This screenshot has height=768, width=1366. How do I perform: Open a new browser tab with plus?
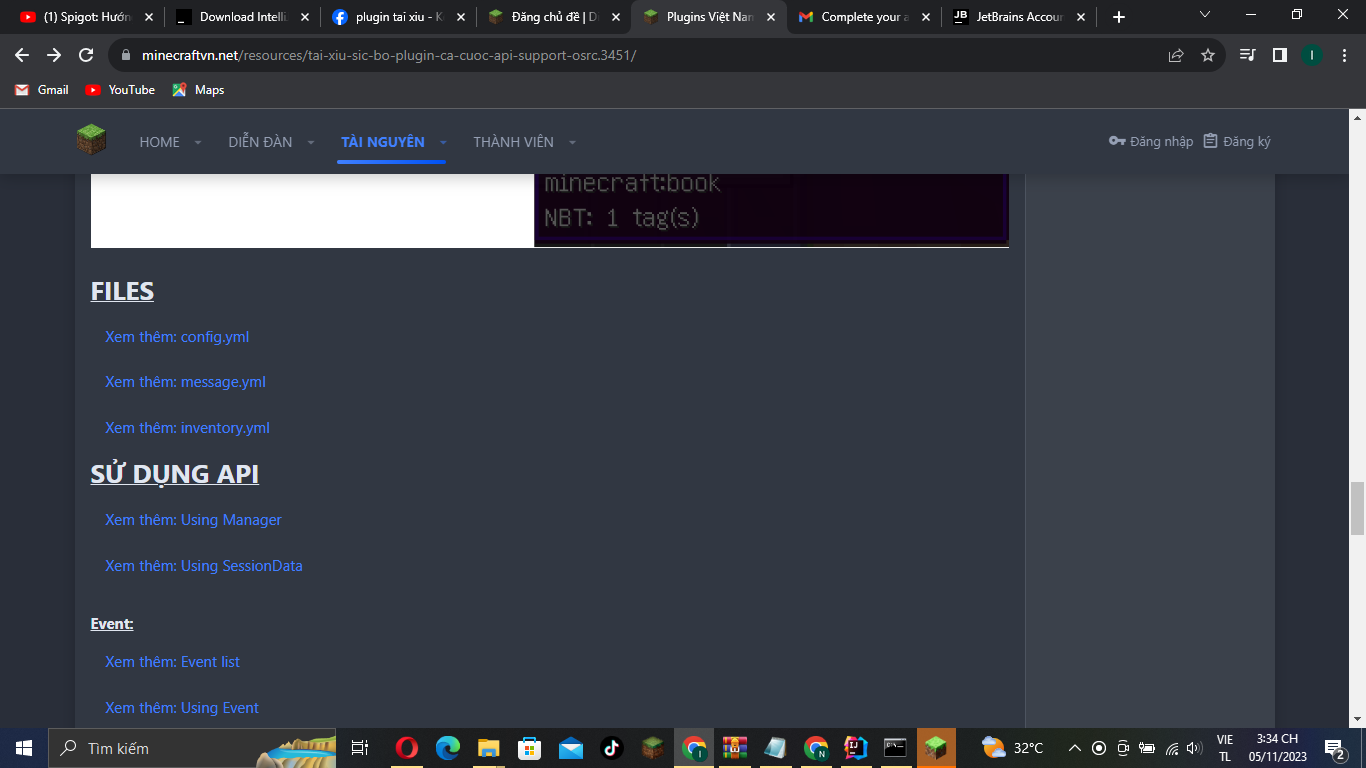pos(1119,17)
